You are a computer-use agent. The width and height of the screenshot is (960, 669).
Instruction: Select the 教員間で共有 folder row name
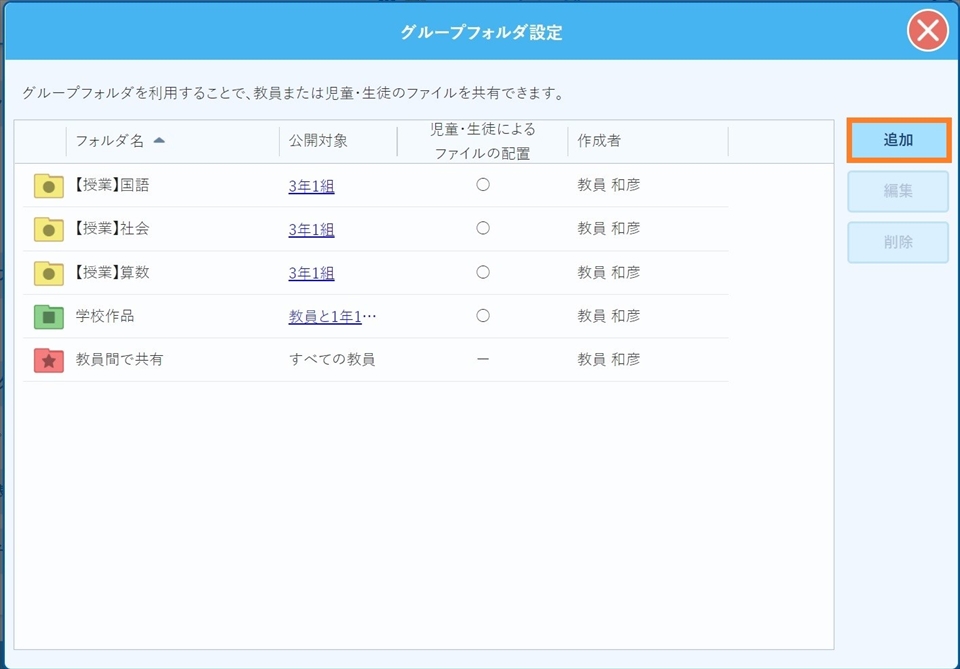(x=119, y=360)
